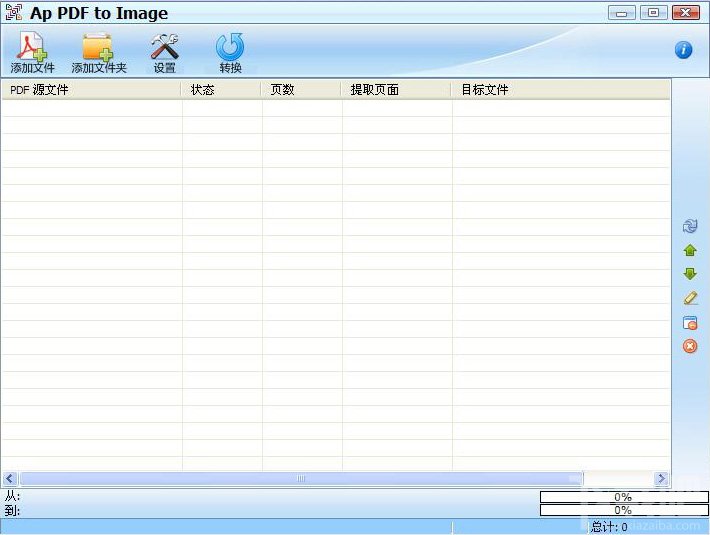This screenshot has height=535, width=710.
Task: Sort by PDF 源文件 column header
Action: click(x=91, y=90)
